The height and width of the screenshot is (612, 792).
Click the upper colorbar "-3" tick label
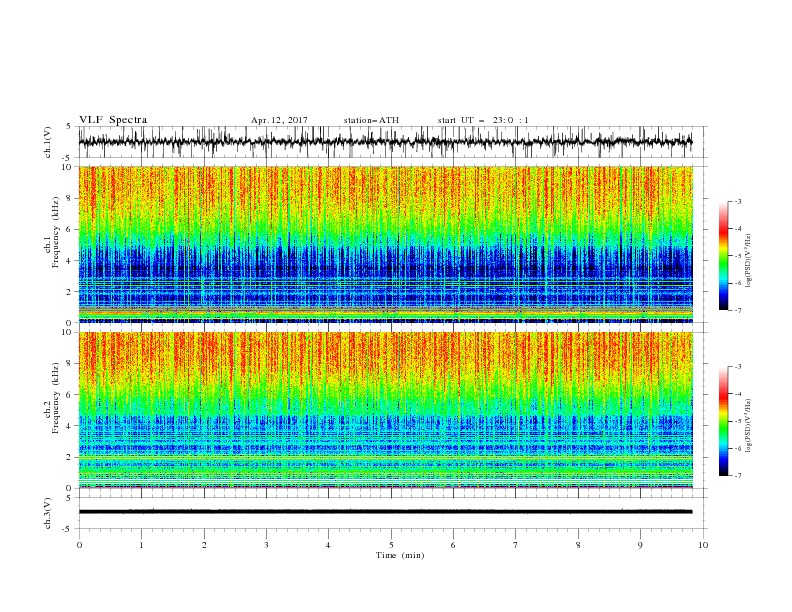click(x=738, y=201)
